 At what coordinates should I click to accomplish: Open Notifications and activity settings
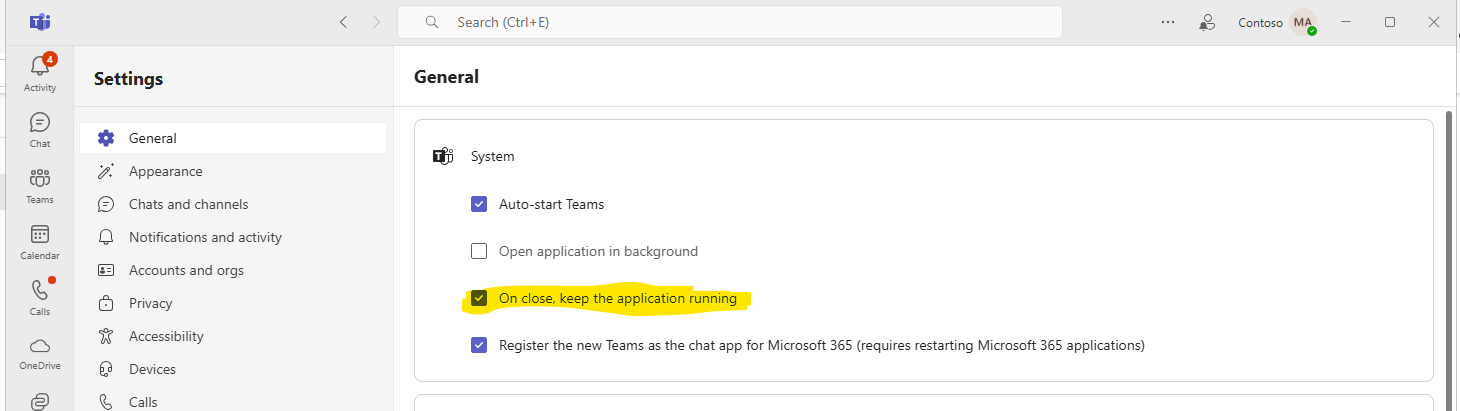[x=233, y=237]
